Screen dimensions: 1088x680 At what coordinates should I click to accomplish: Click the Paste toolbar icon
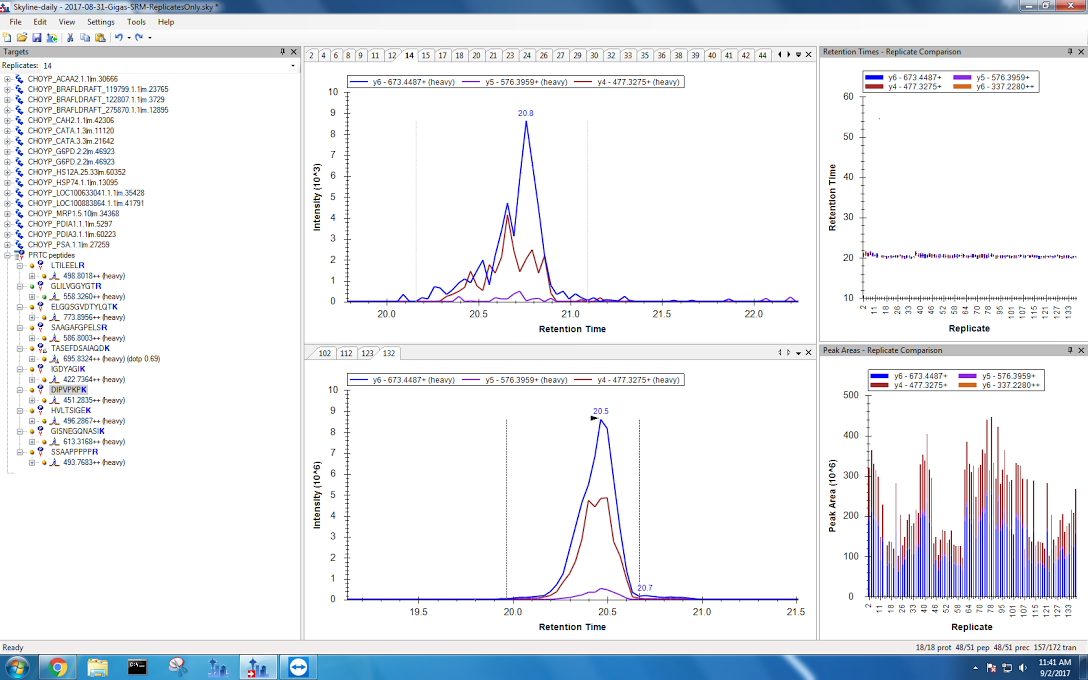pos(100,37)
